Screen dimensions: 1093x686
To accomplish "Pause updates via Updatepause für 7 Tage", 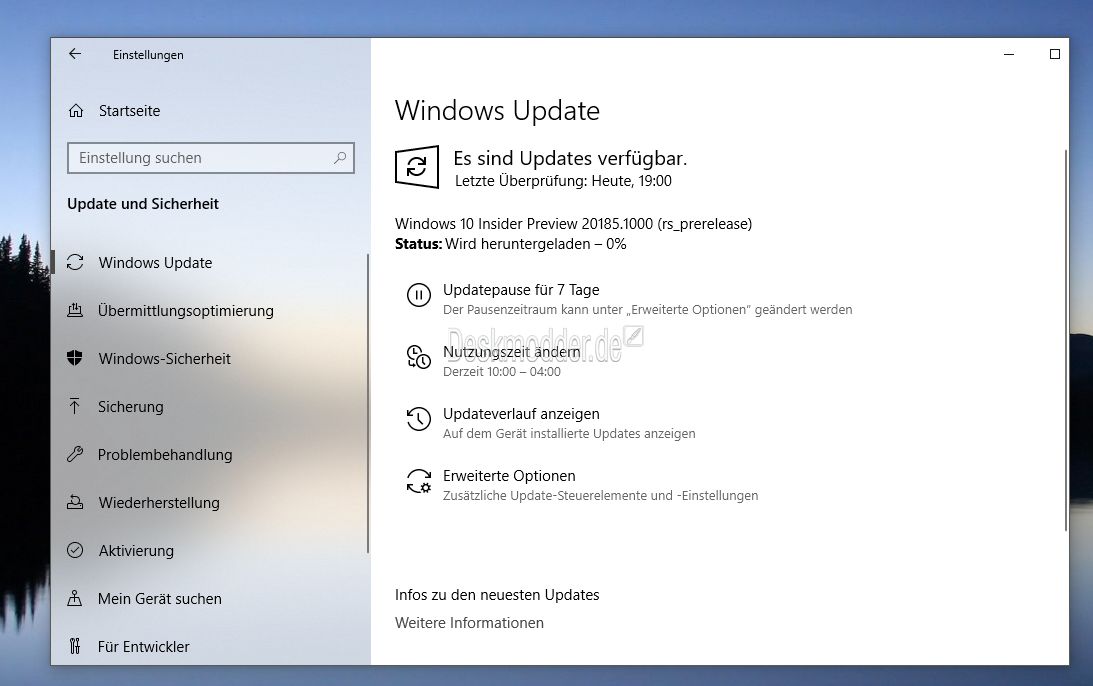I will tap(521, 289).
